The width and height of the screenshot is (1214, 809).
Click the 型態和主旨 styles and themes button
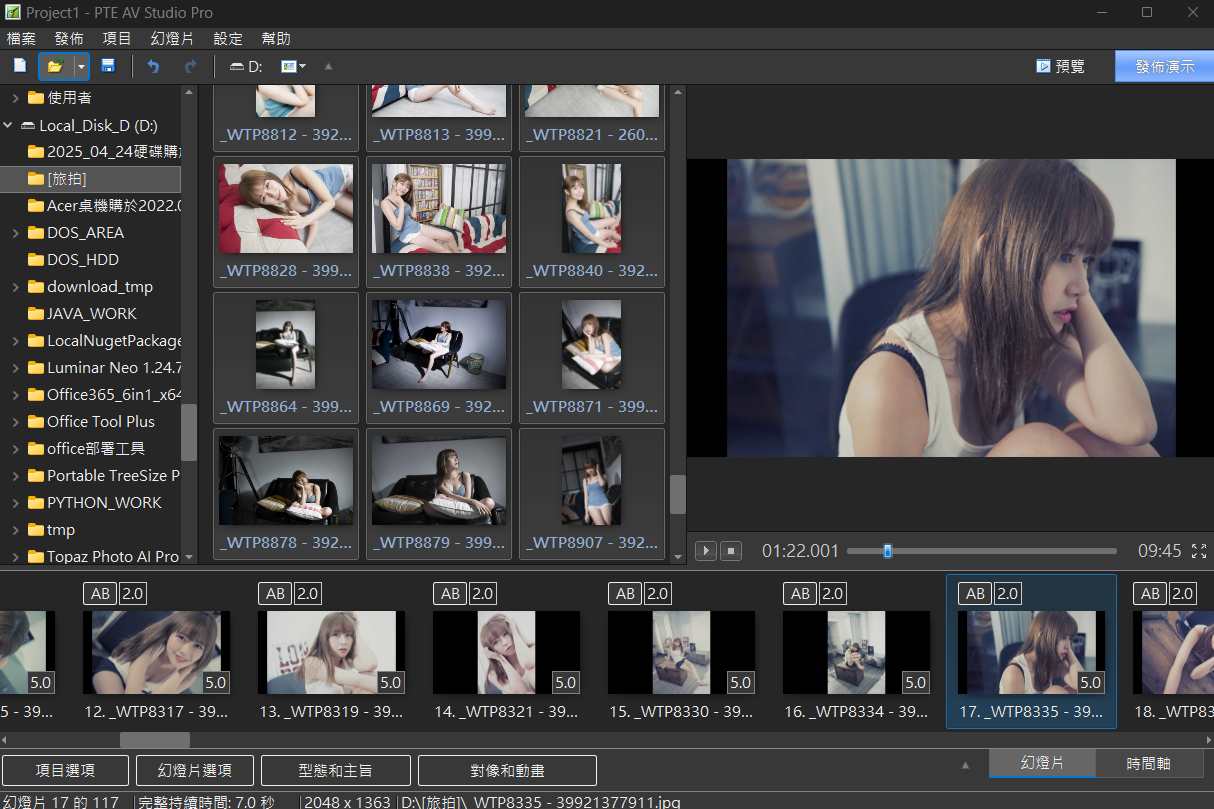pyautogui.click(x=336, y=770)
